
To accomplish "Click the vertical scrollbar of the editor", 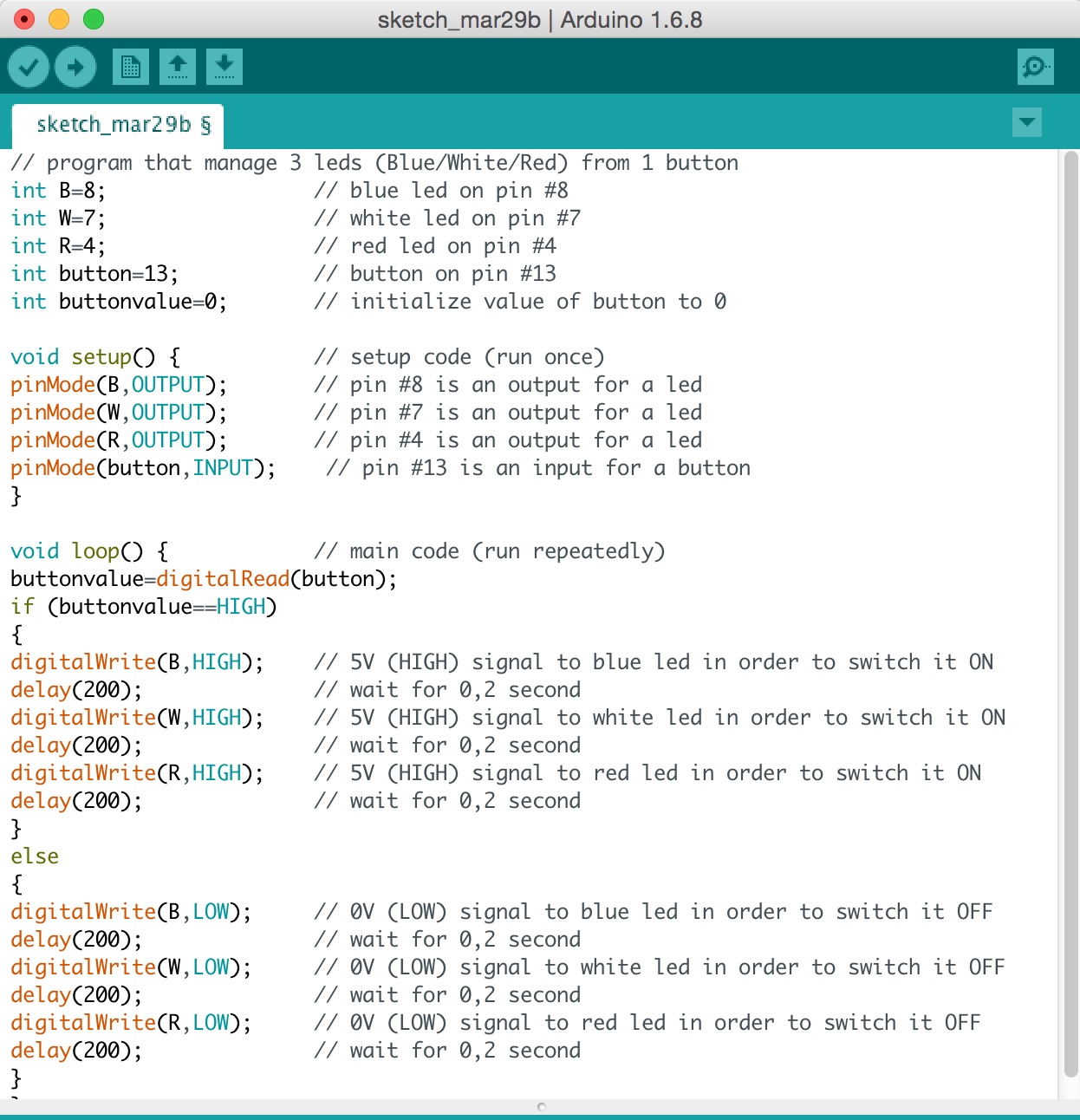I will 1070,614.
